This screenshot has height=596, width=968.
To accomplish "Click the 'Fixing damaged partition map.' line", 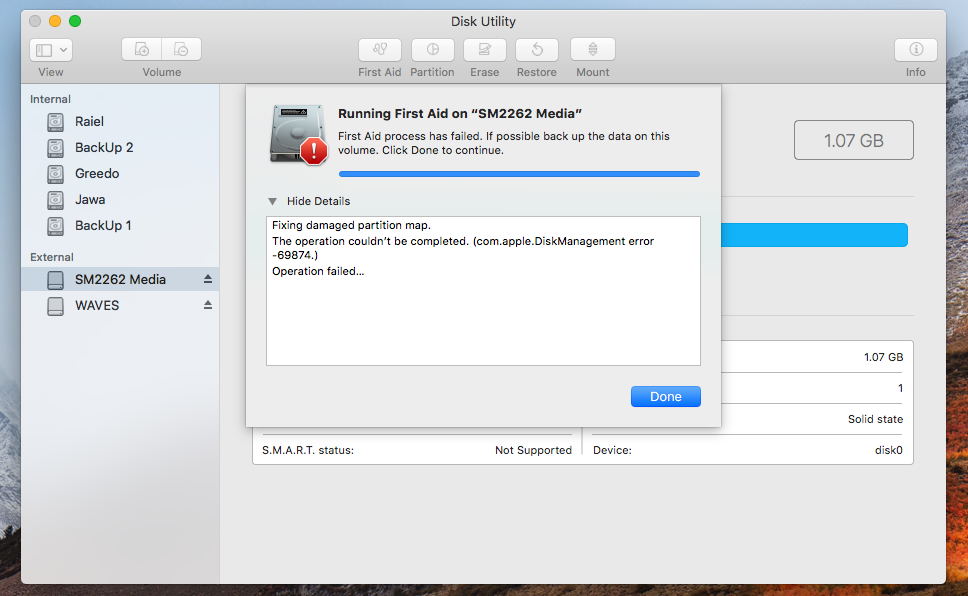I will coord(351,225).
